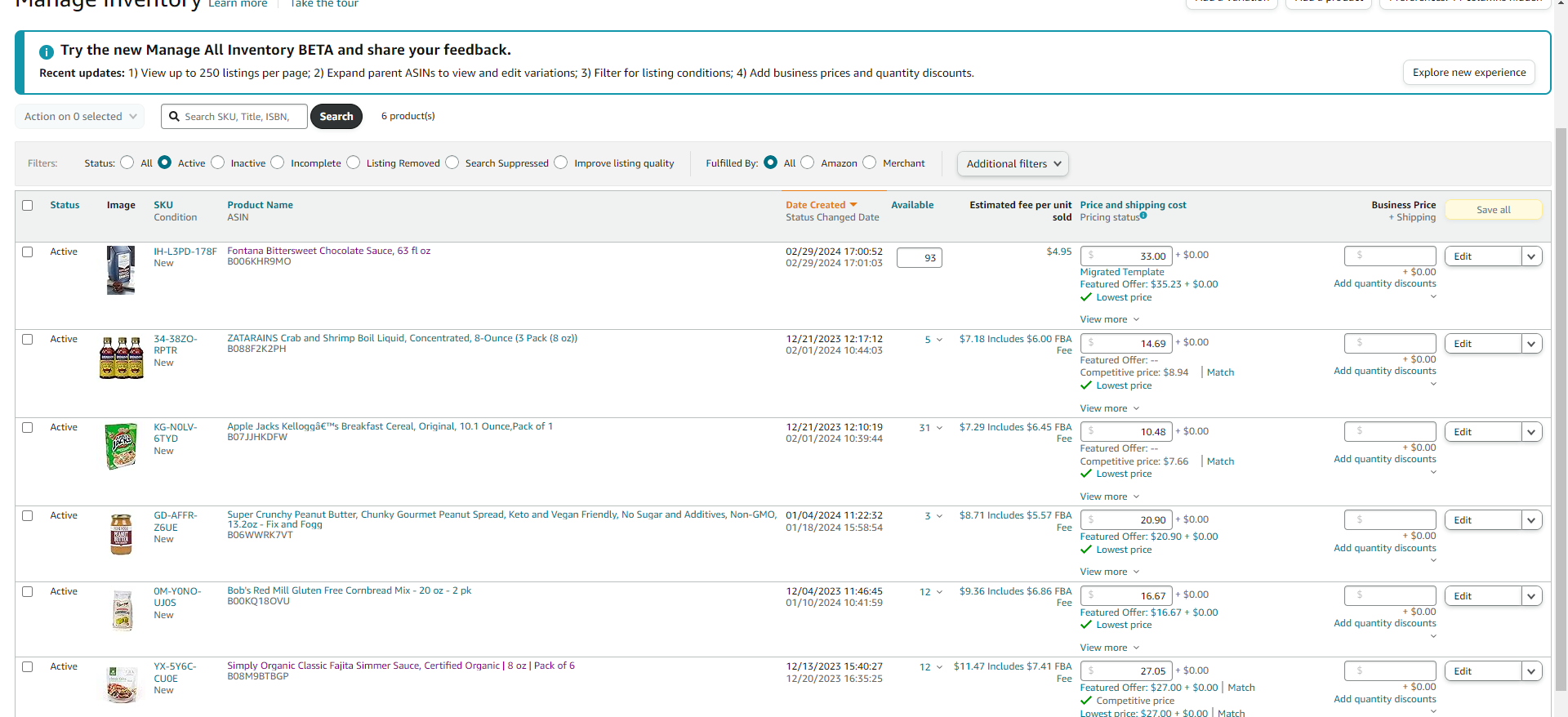1568x717 pixels.
Task: Select Fulfilled By All radio button
Action: tap(770, 163)
